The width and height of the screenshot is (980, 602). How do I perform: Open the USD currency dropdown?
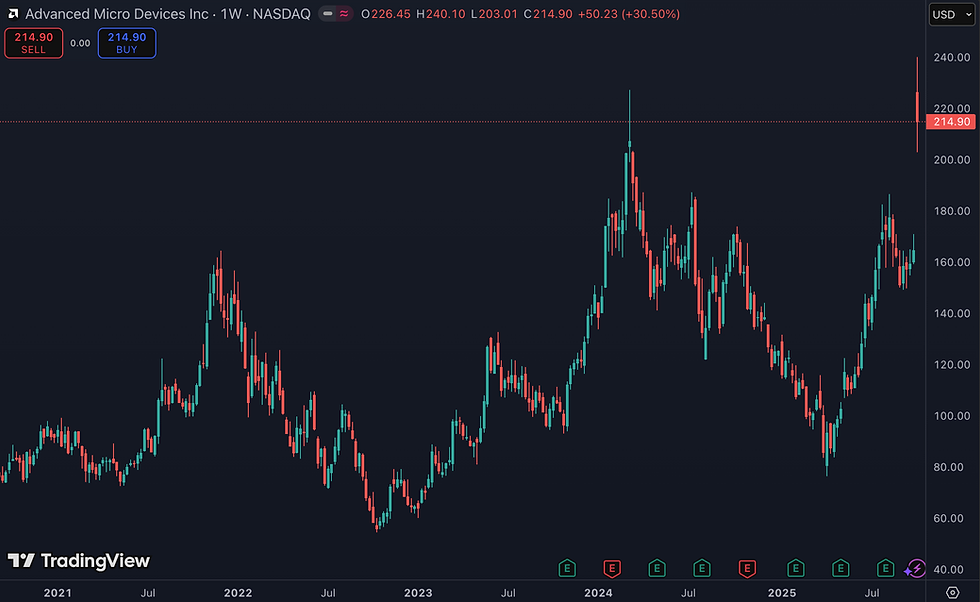[x=952, y=14]
